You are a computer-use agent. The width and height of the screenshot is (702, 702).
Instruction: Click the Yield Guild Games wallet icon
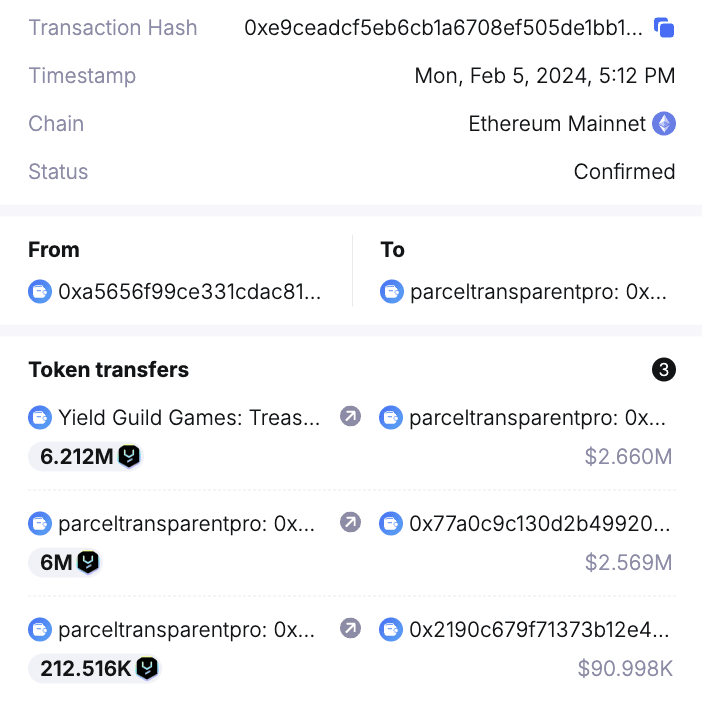pyautogui.click(x=40, y=417)
